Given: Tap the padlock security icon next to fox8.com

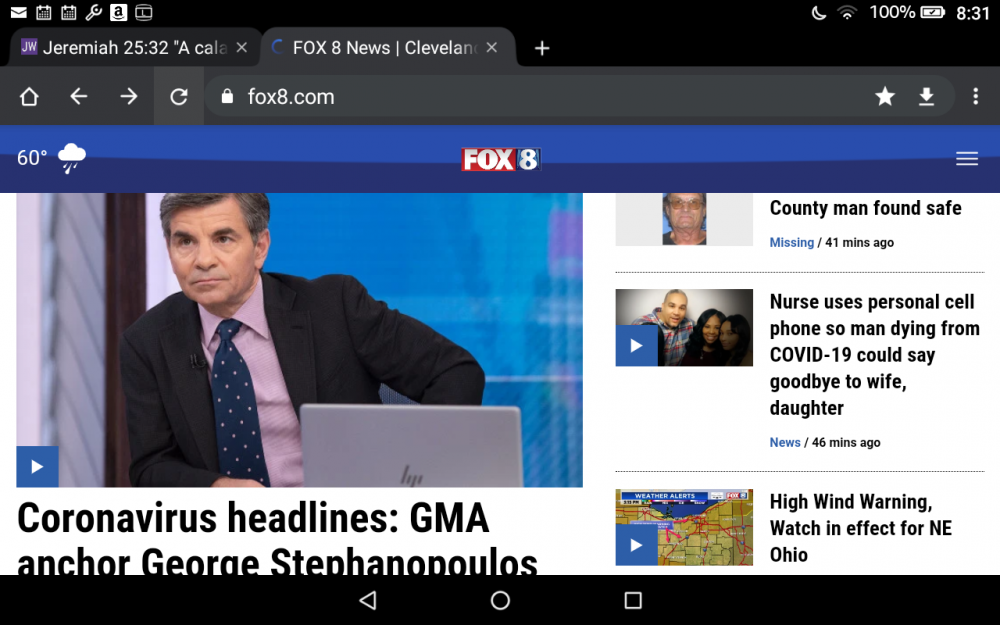Looking at the screenshot, I should [226, 96].
